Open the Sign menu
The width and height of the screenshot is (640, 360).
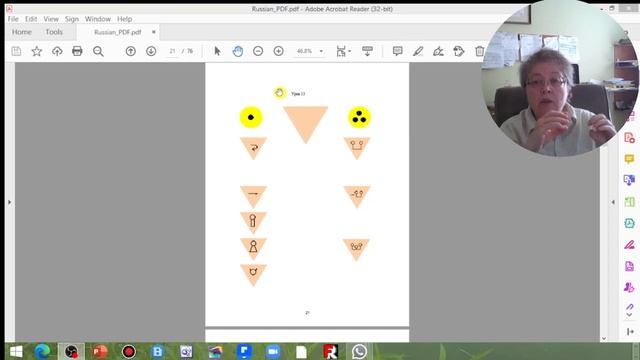(x=71, y=19)
